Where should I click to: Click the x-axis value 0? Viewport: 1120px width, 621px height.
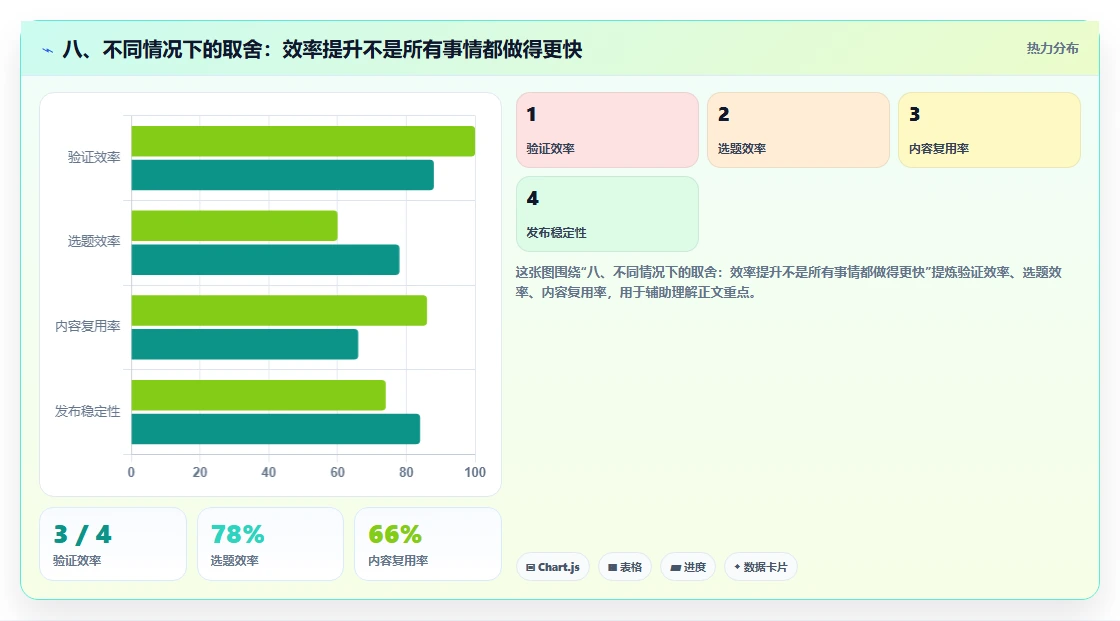pyautogui.click(x=131, y=472)
